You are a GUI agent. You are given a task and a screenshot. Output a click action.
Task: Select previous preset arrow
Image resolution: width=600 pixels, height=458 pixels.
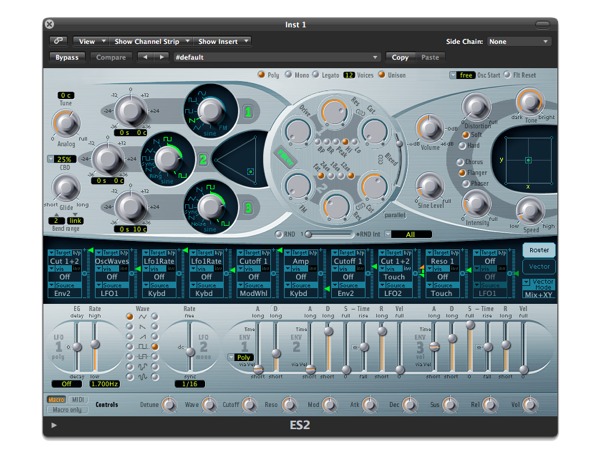pos(145,57)
